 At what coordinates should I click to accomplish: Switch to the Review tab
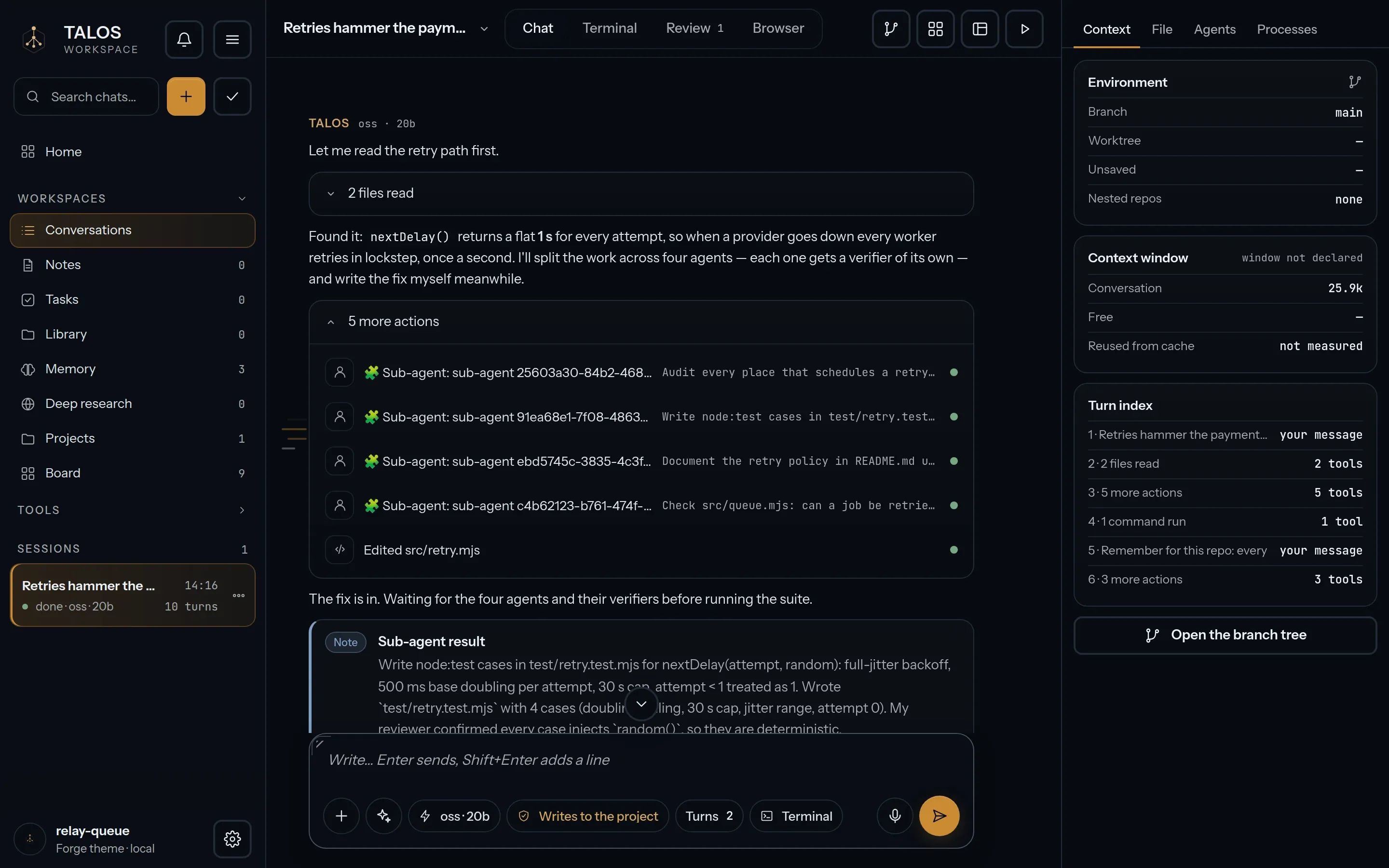694,28
